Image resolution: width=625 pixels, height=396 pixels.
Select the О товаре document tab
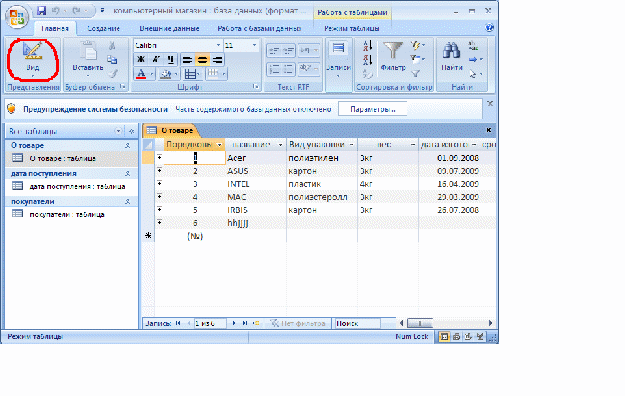click(171, 130)
